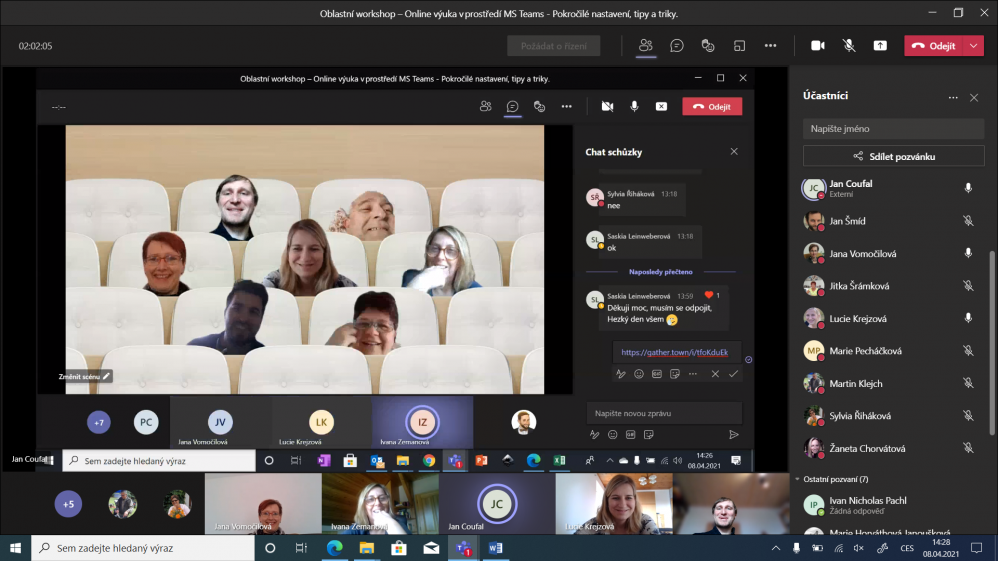Open more options under edited message
This screenshot has height=561, width=998.
pyautogui.click(x=692, y=374)
